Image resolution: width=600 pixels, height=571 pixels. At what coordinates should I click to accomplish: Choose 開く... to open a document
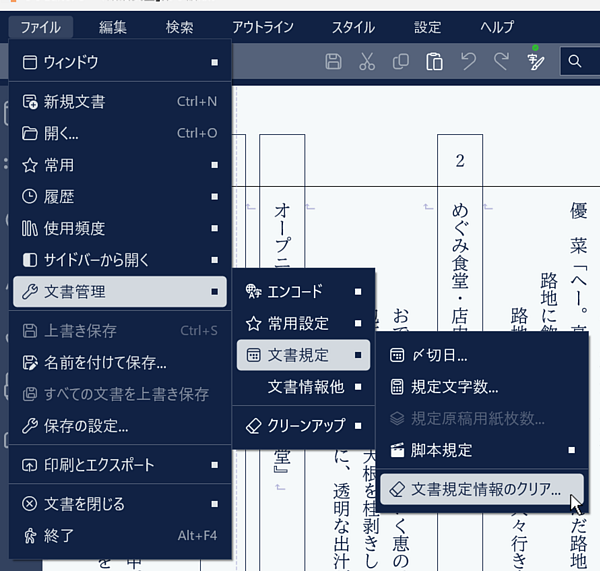click(120, 134)
